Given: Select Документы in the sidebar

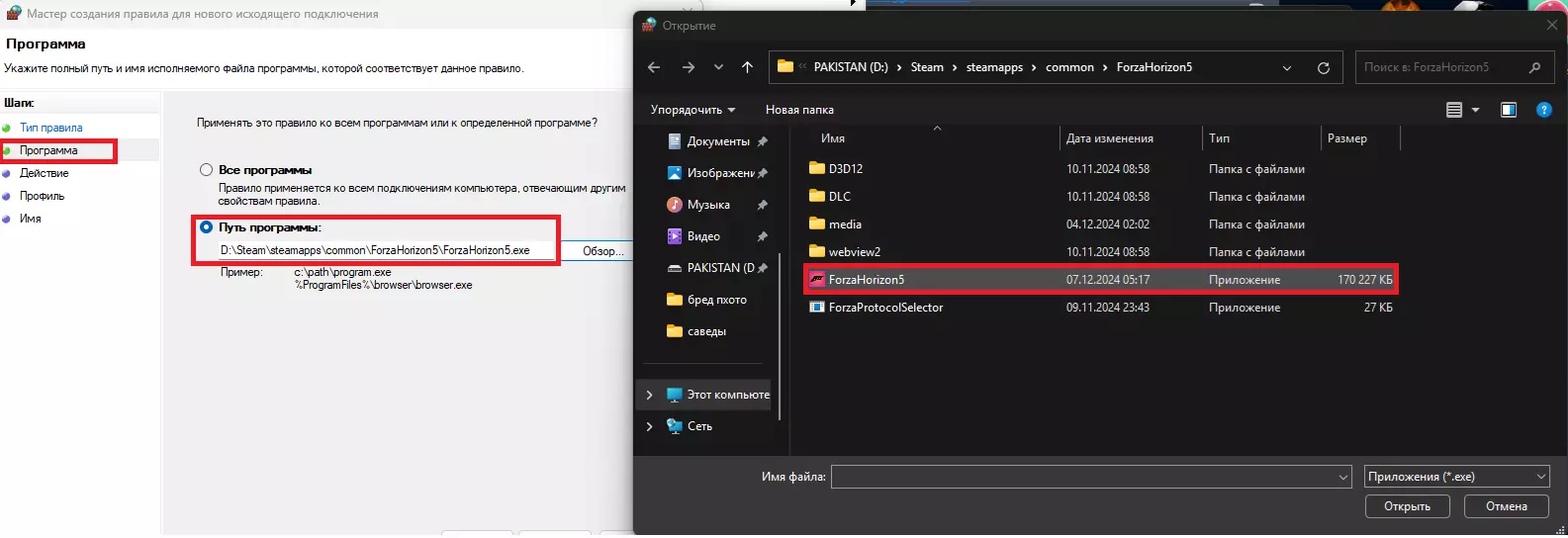Looking at the screenshot, I should click(718, 141).
